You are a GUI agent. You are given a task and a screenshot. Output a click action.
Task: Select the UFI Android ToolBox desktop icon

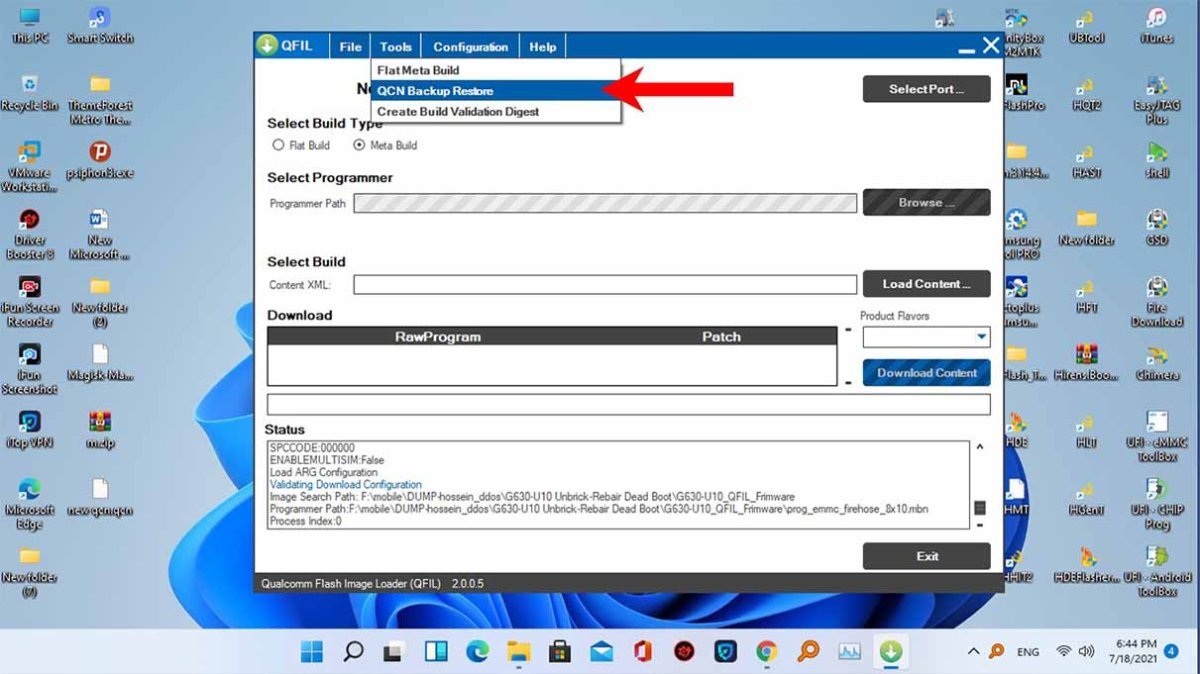[x=1157, y=571]
